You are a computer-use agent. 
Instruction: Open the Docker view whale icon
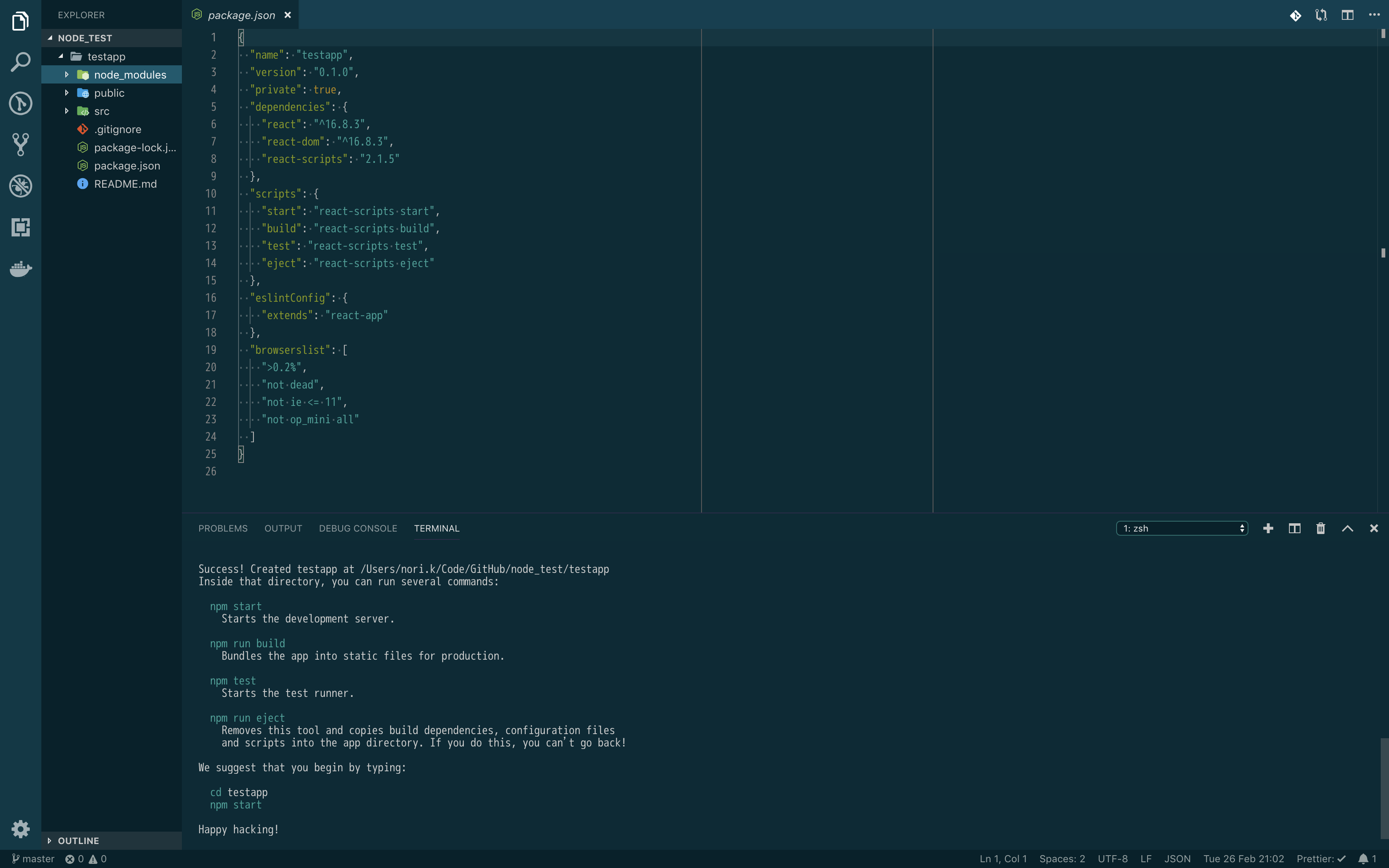21,269
